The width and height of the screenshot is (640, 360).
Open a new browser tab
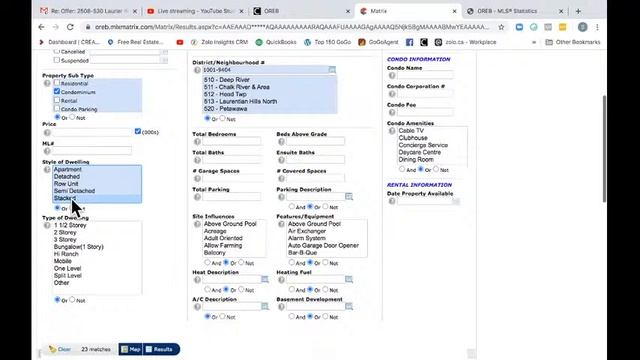pyautogui.click(x=578, y=11)
